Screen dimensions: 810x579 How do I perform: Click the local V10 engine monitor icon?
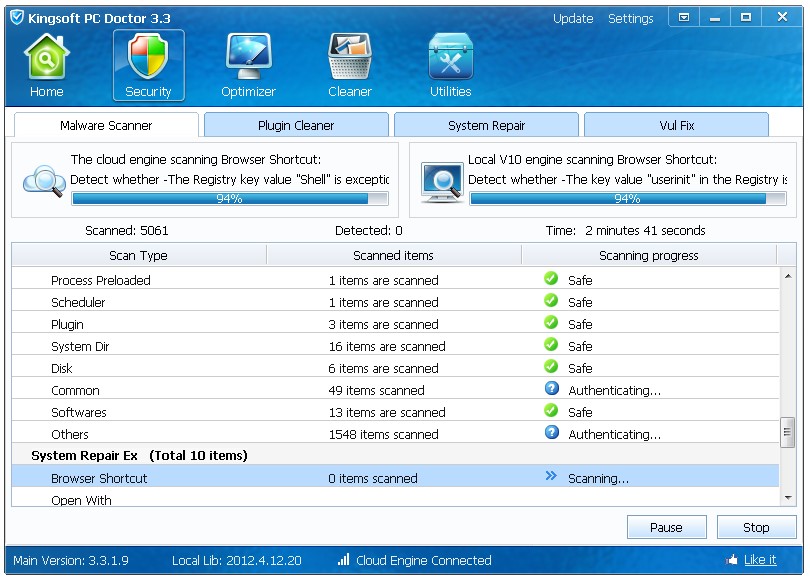[x=442, y=182]
